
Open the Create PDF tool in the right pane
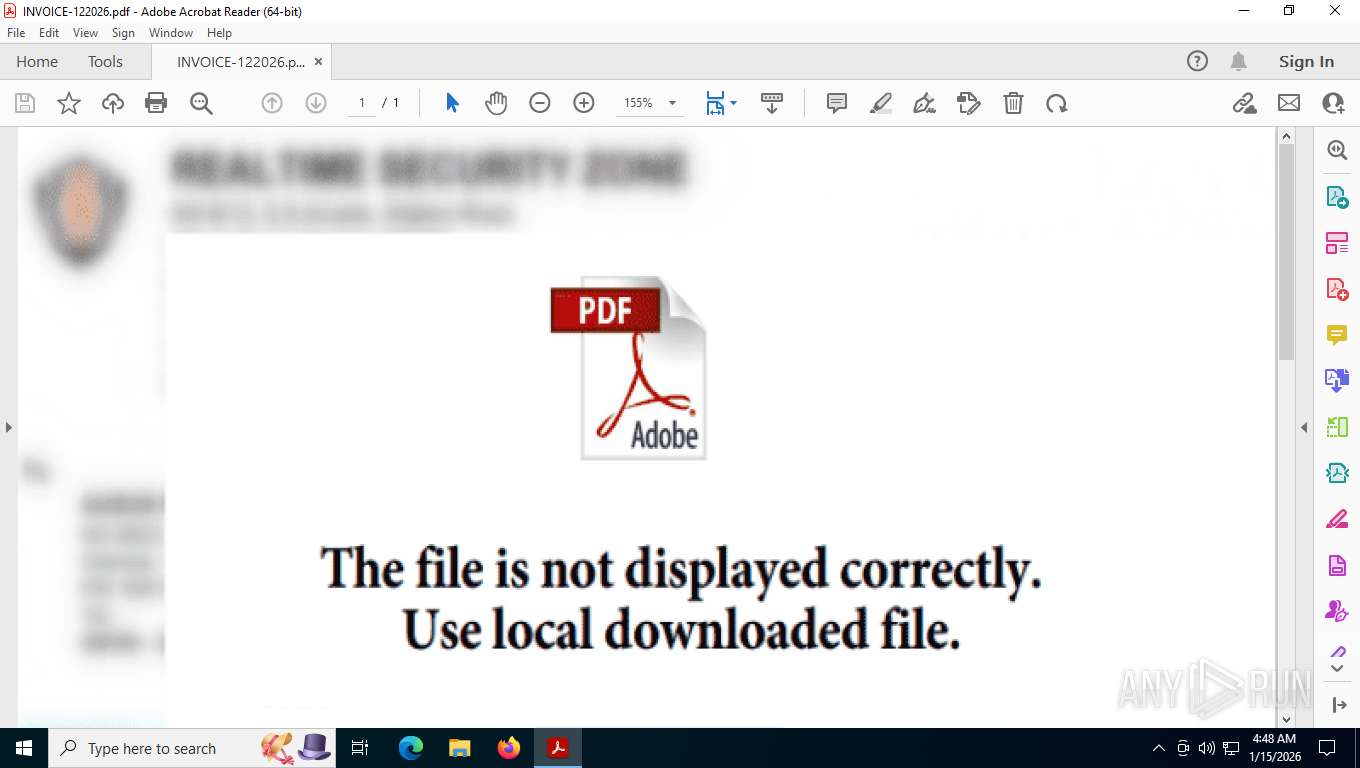pos(1337,289)
